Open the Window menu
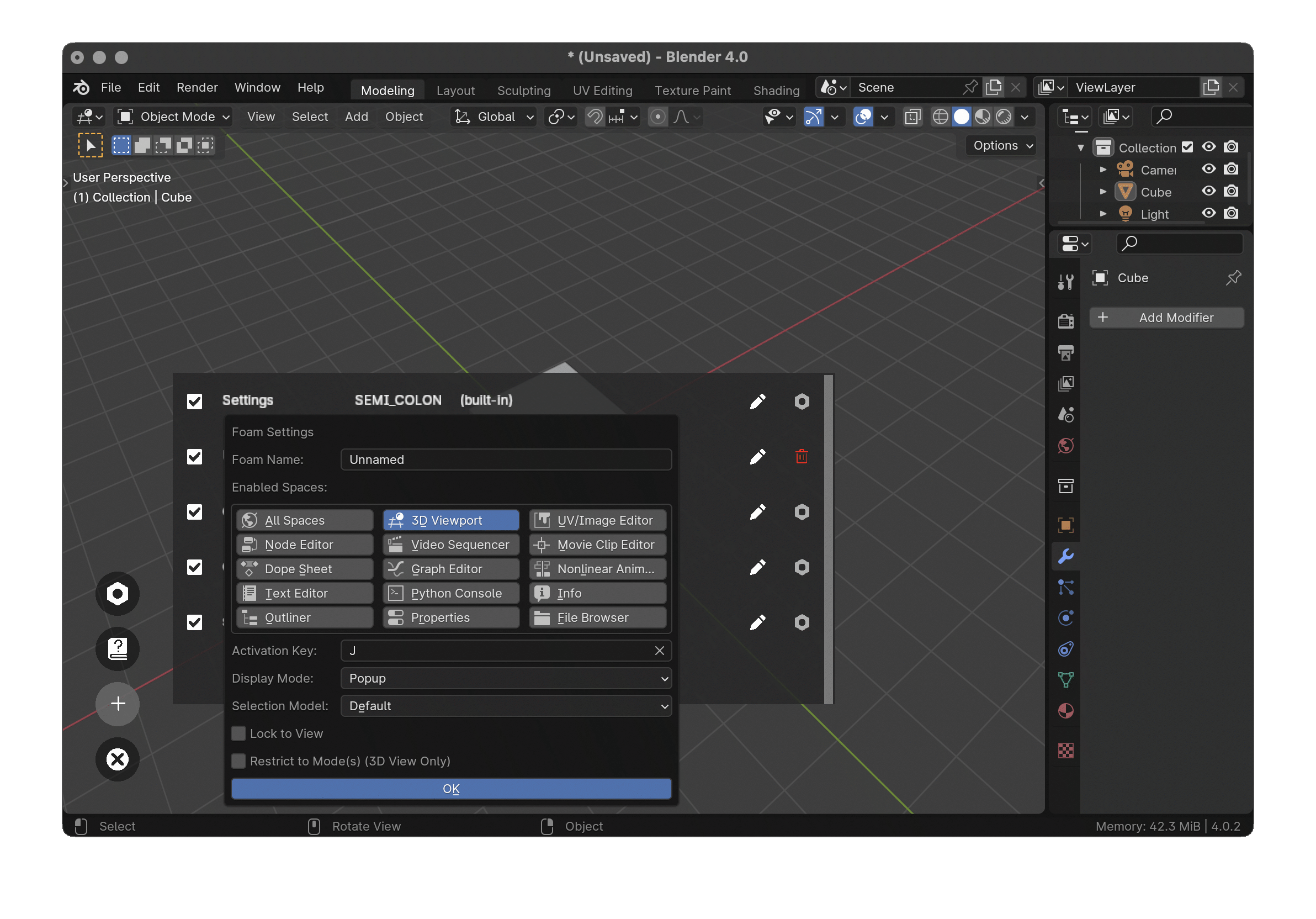 (257, 87)
